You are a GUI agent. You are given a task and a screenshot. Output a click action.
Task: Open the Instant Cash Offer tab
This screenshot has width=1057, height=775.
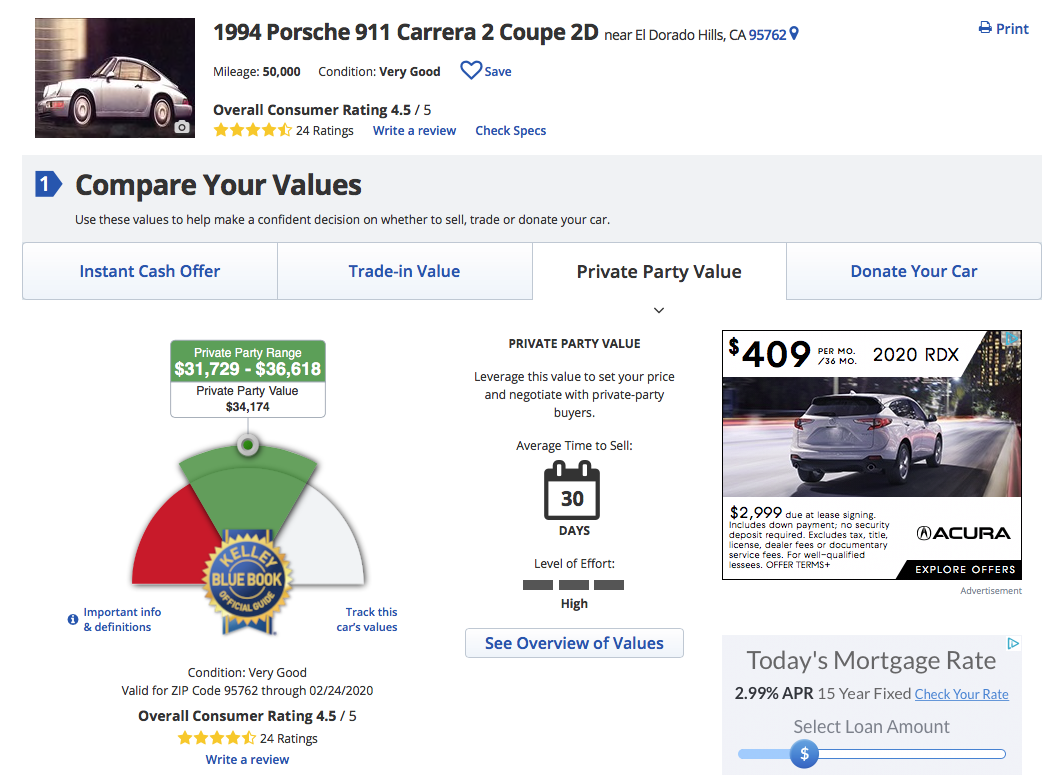coord(150,271)
